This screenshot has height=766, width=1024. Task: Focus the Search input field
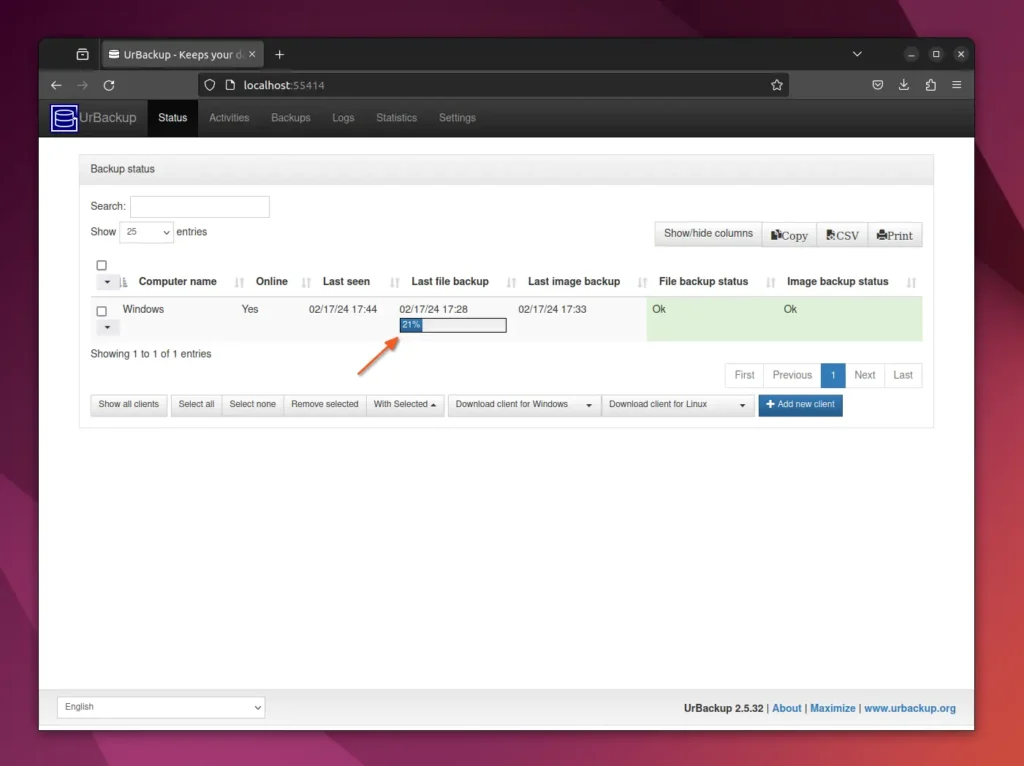pos(200,207)
